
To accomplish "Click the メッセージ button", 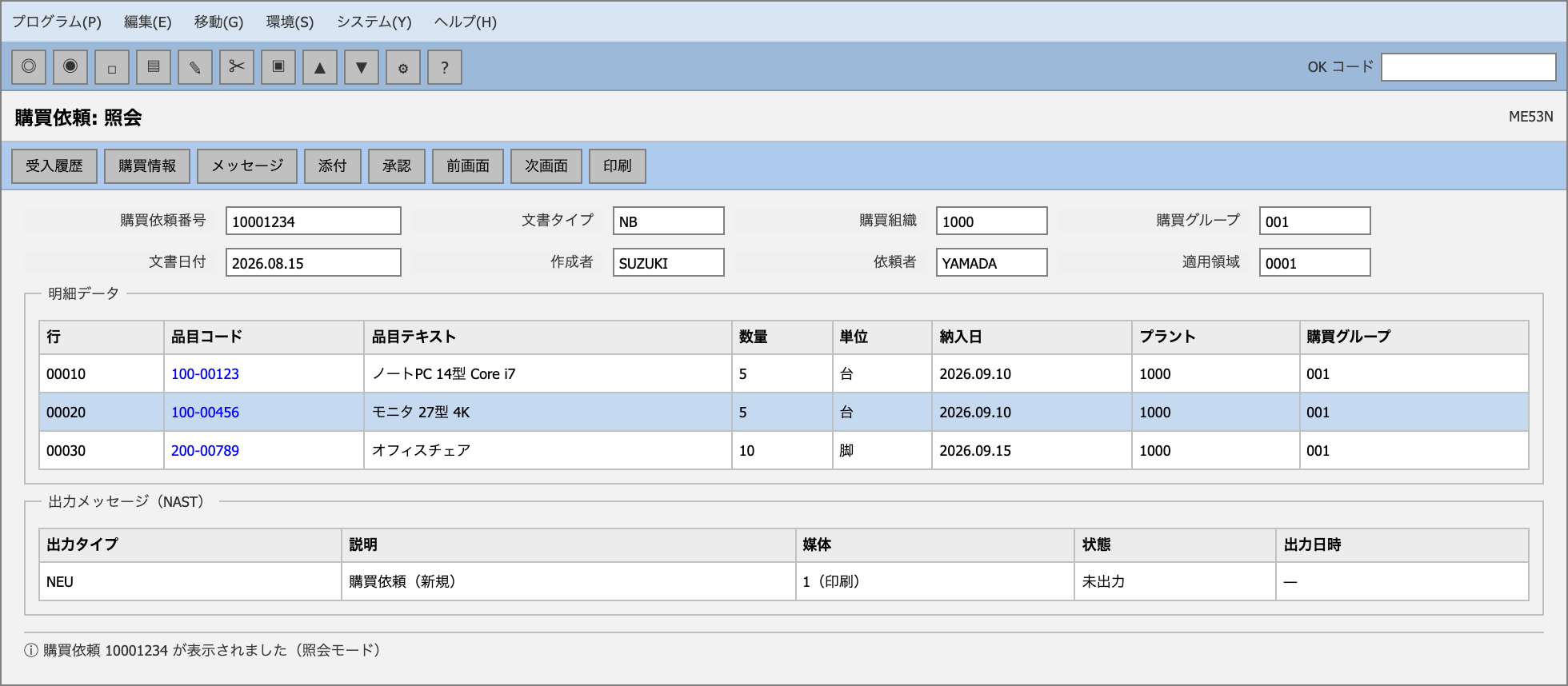I will point(247,166).
